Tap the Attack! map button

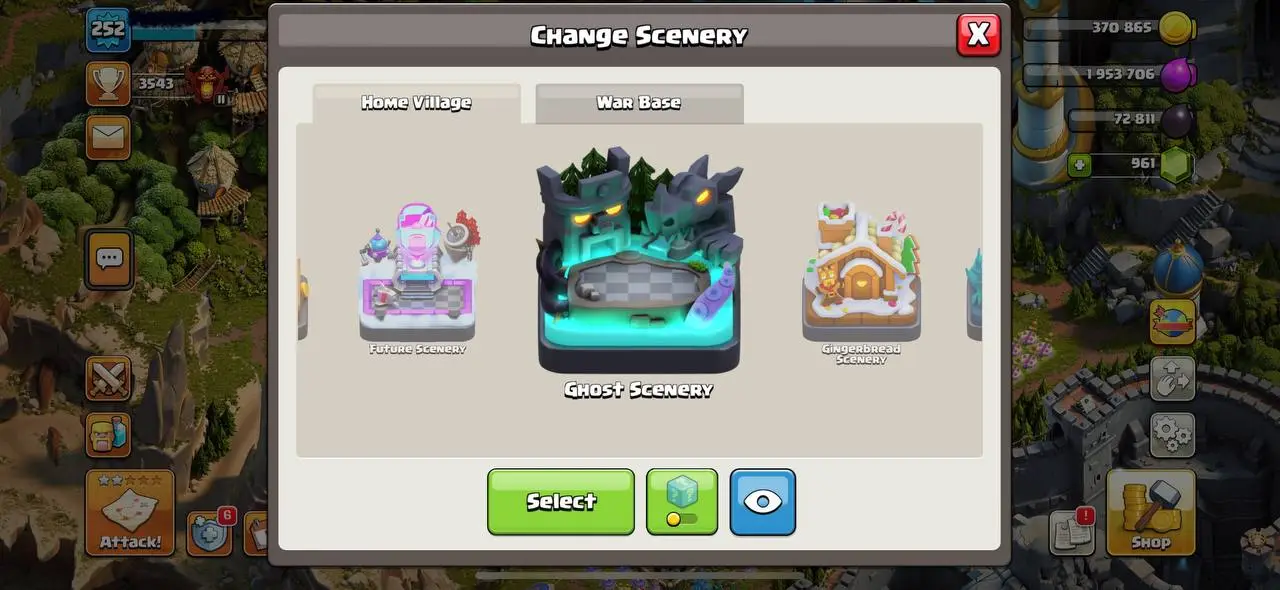click(x=130, y=513)
